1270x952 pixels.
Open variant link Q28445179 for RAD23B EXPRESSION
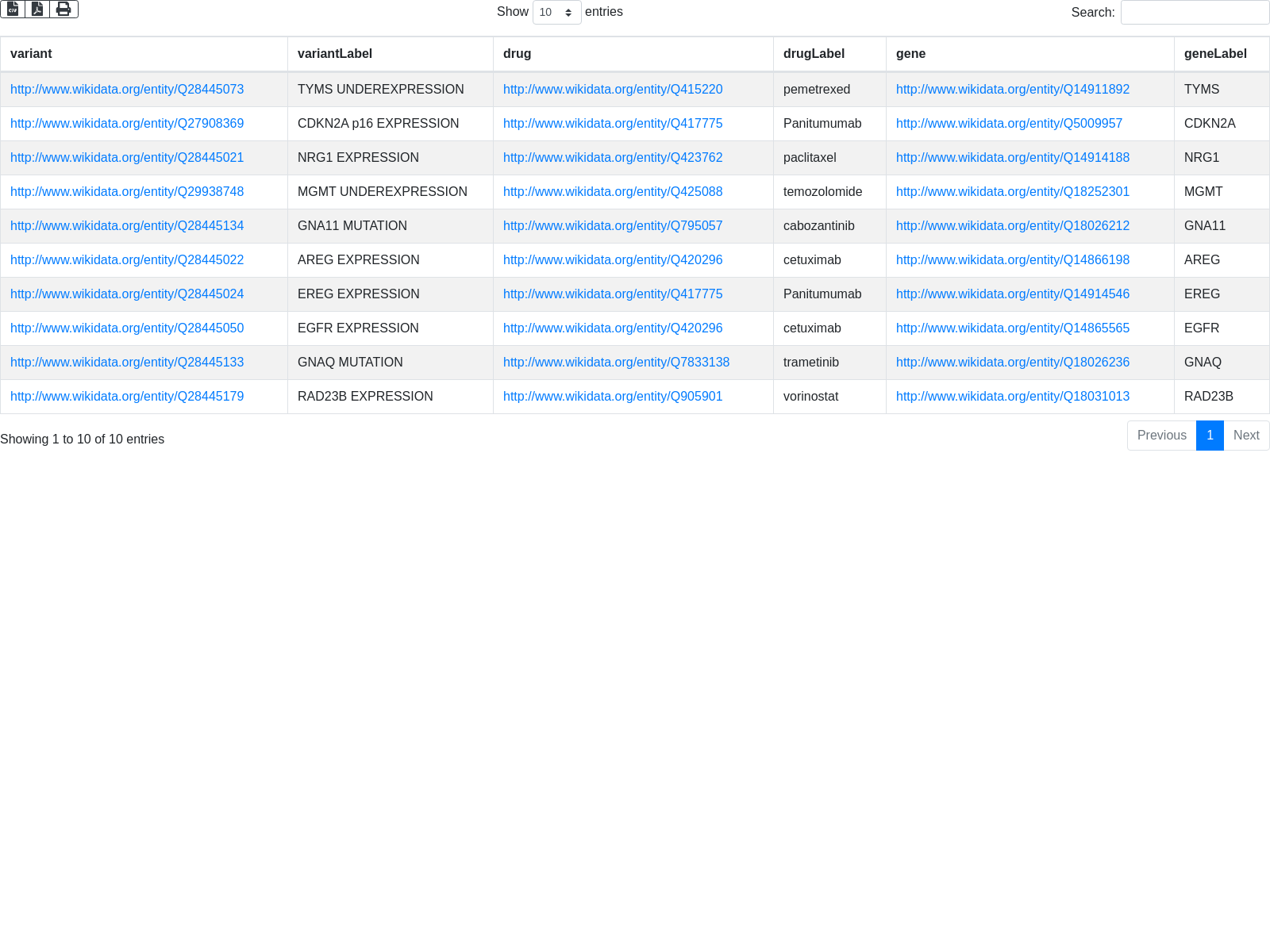tap(127, 397)
